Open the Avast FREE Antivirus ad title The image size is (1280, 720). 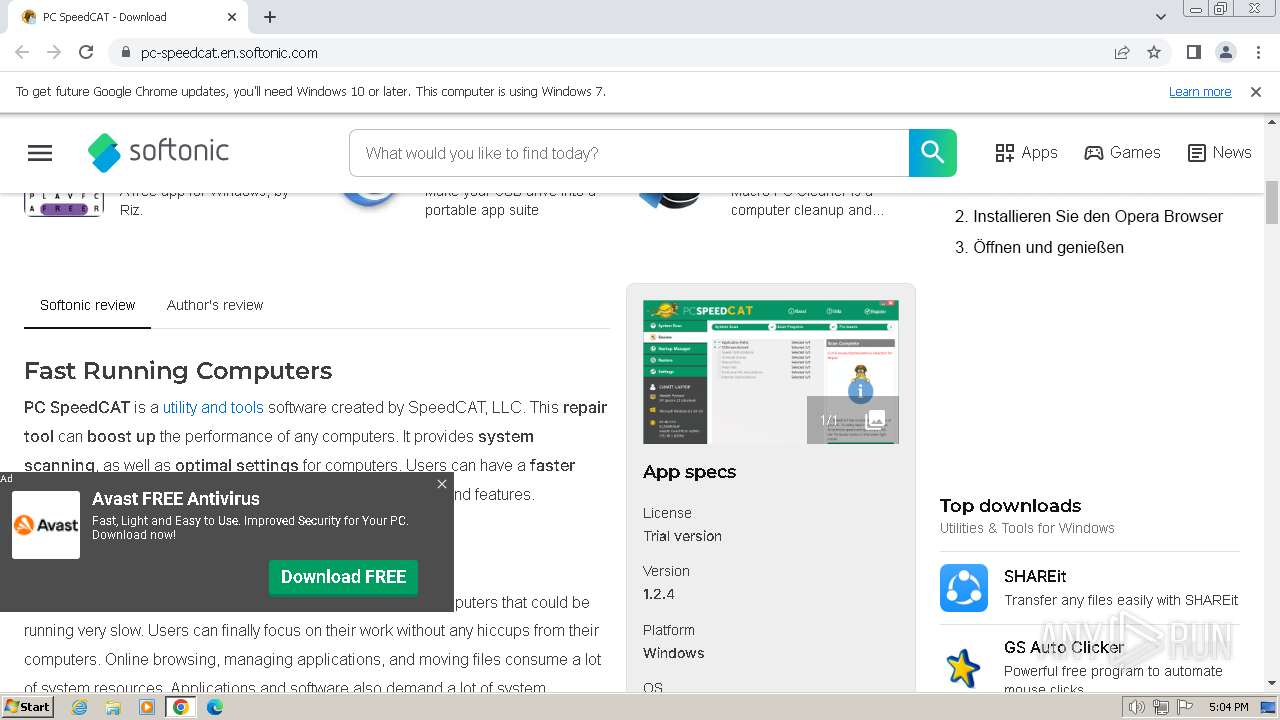tap(176, 498)
